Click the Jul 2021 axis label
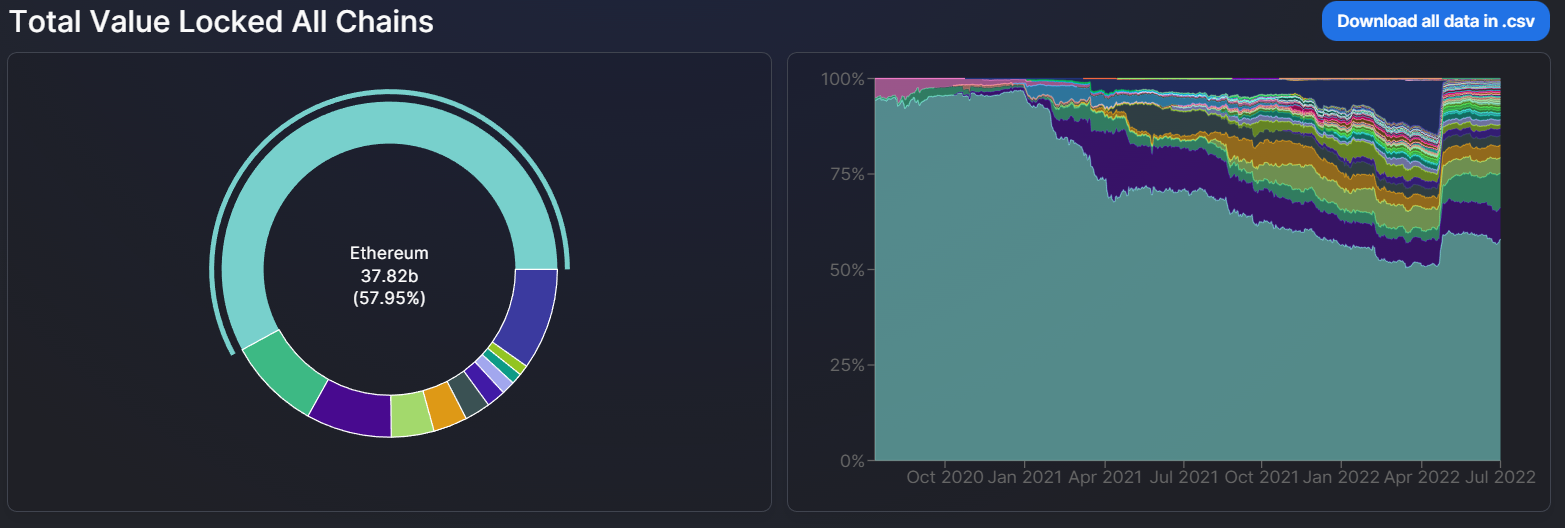 (x=1183, y=478)
